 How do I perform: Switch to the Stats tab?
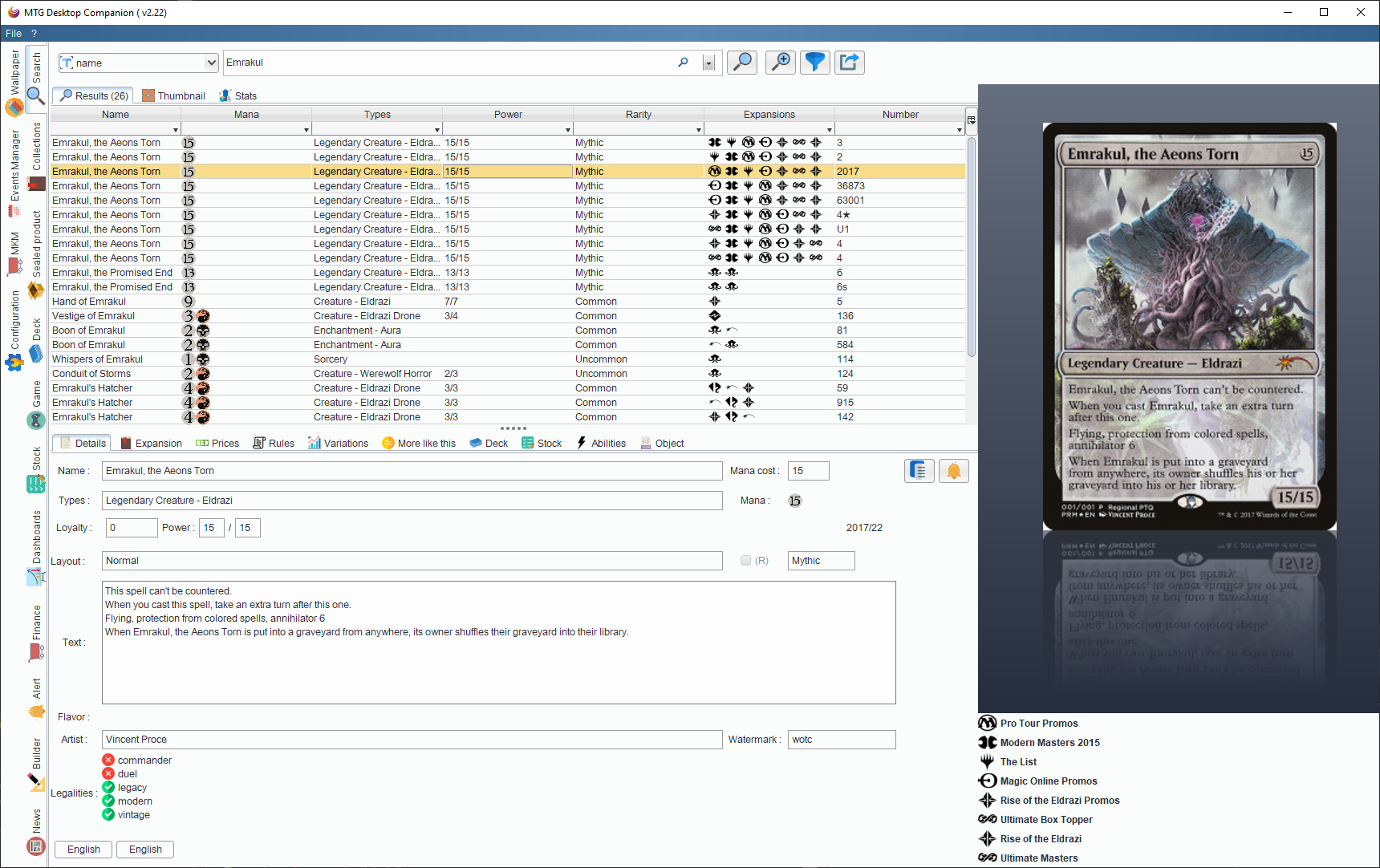tap(238, 95)
